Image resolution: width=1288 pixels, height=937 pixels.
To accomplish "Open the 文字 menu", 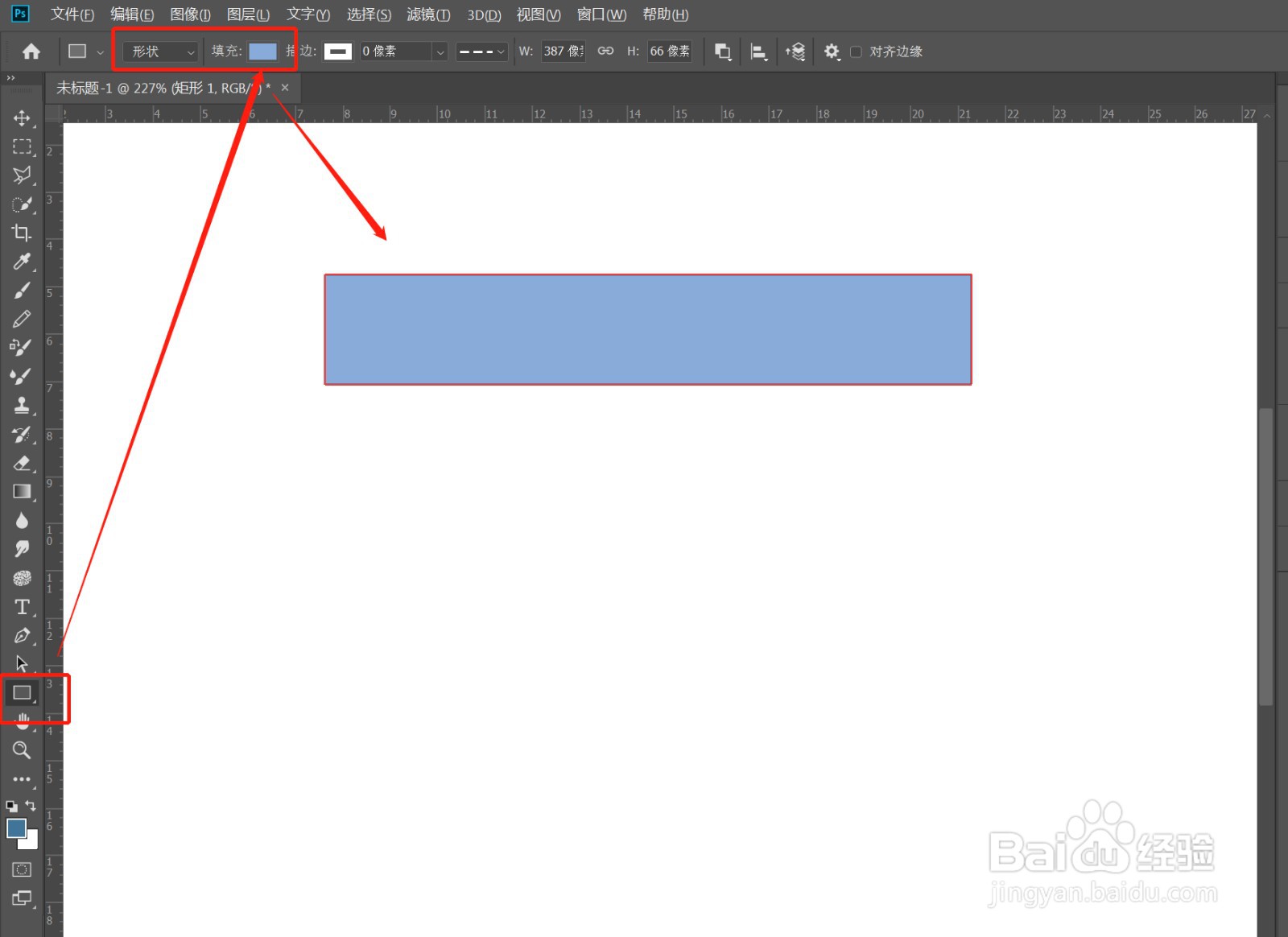I will (x=308, y=14).
